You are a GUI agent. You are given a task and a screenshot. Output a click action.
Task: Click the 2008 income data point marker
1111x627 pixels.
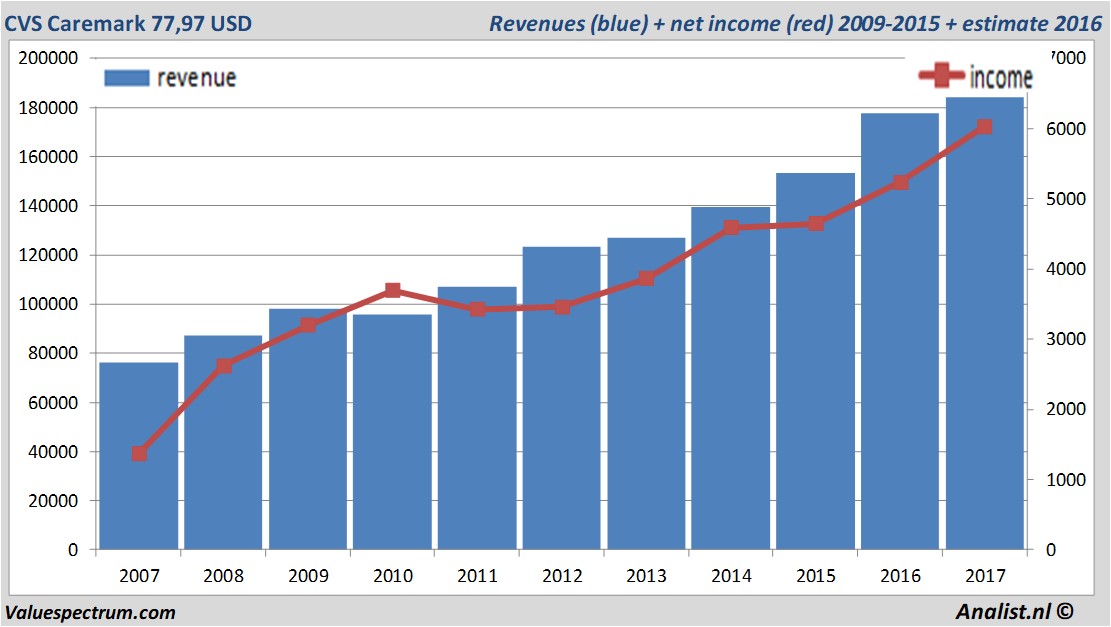(224, 366)
